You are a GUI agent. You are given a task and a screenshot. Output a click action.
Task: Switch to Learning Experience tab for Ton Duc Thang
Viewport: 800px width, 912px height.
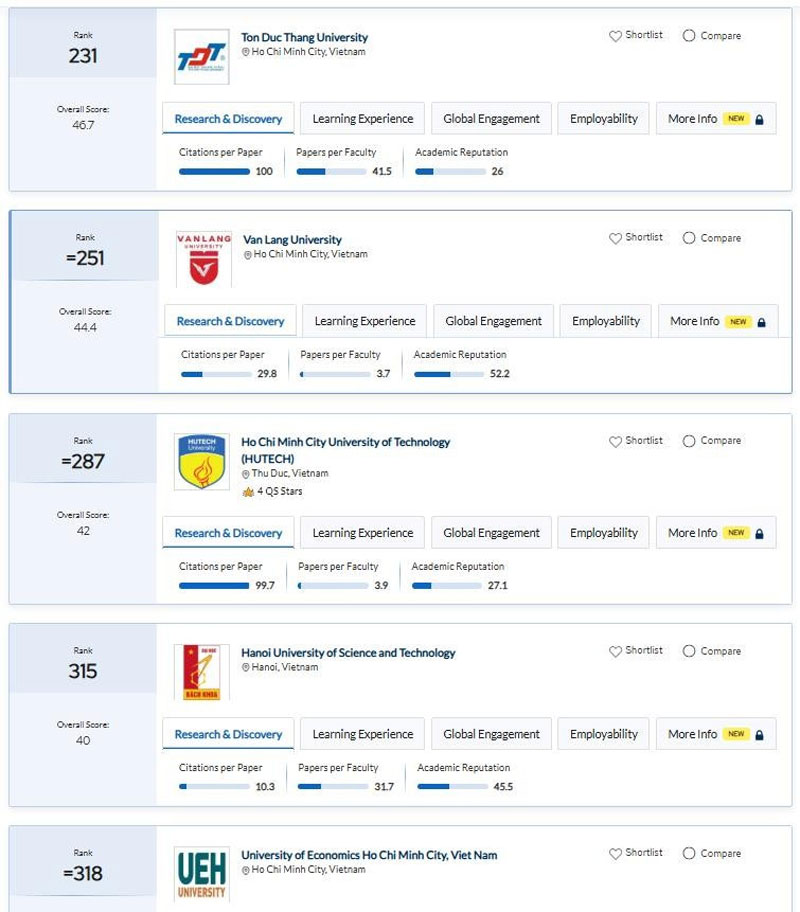tap(362, 119)
